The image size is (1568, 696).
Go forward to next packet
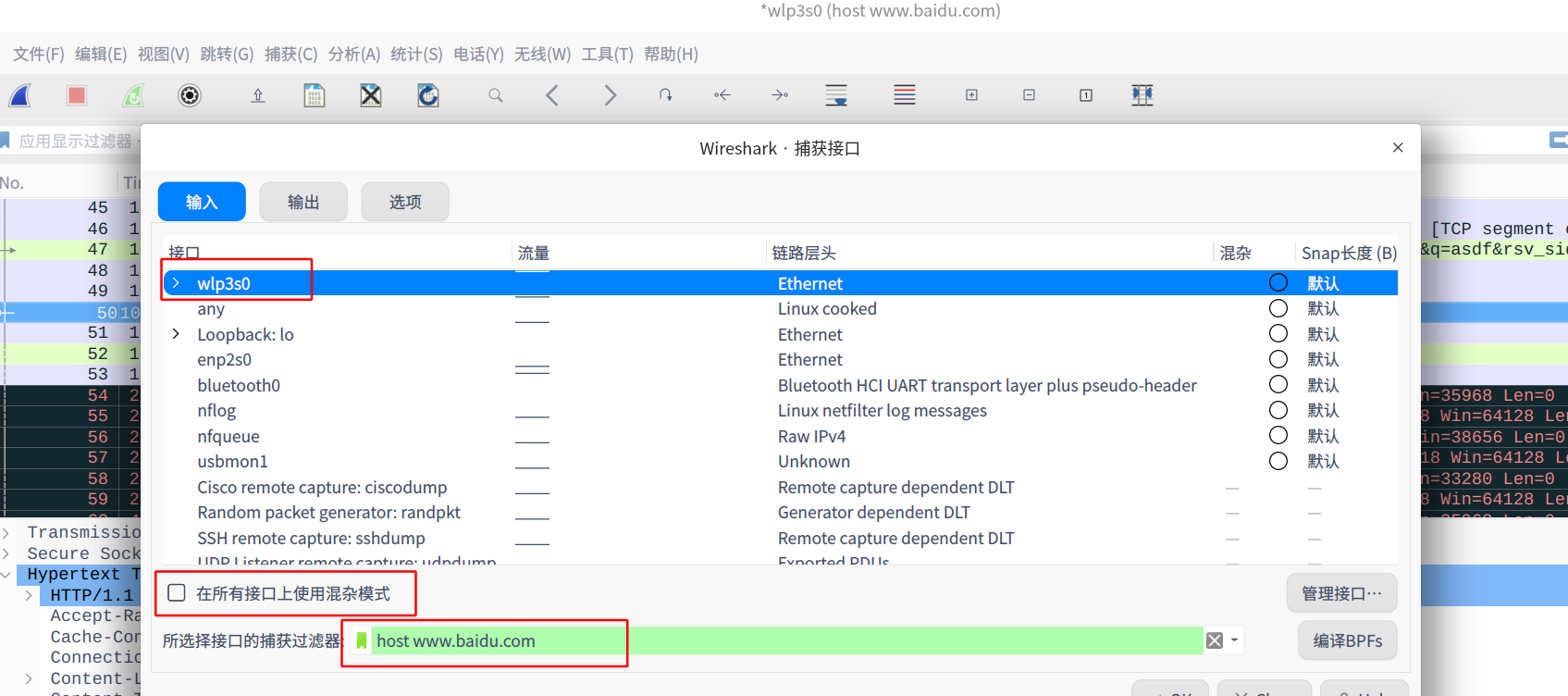pyautogui.click(x=610, y=95)
